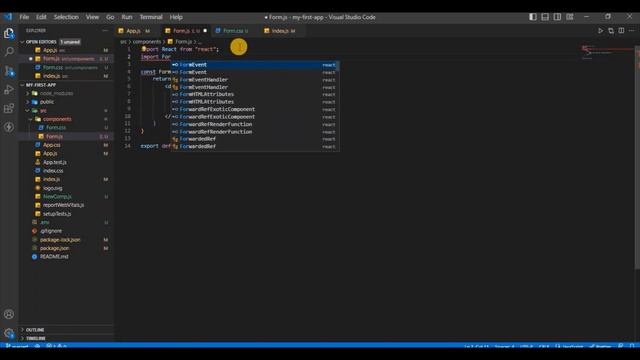This screenshot has width=640, height=360.
Task: Collapse the components folder
Action: click(x=57, y=119)
